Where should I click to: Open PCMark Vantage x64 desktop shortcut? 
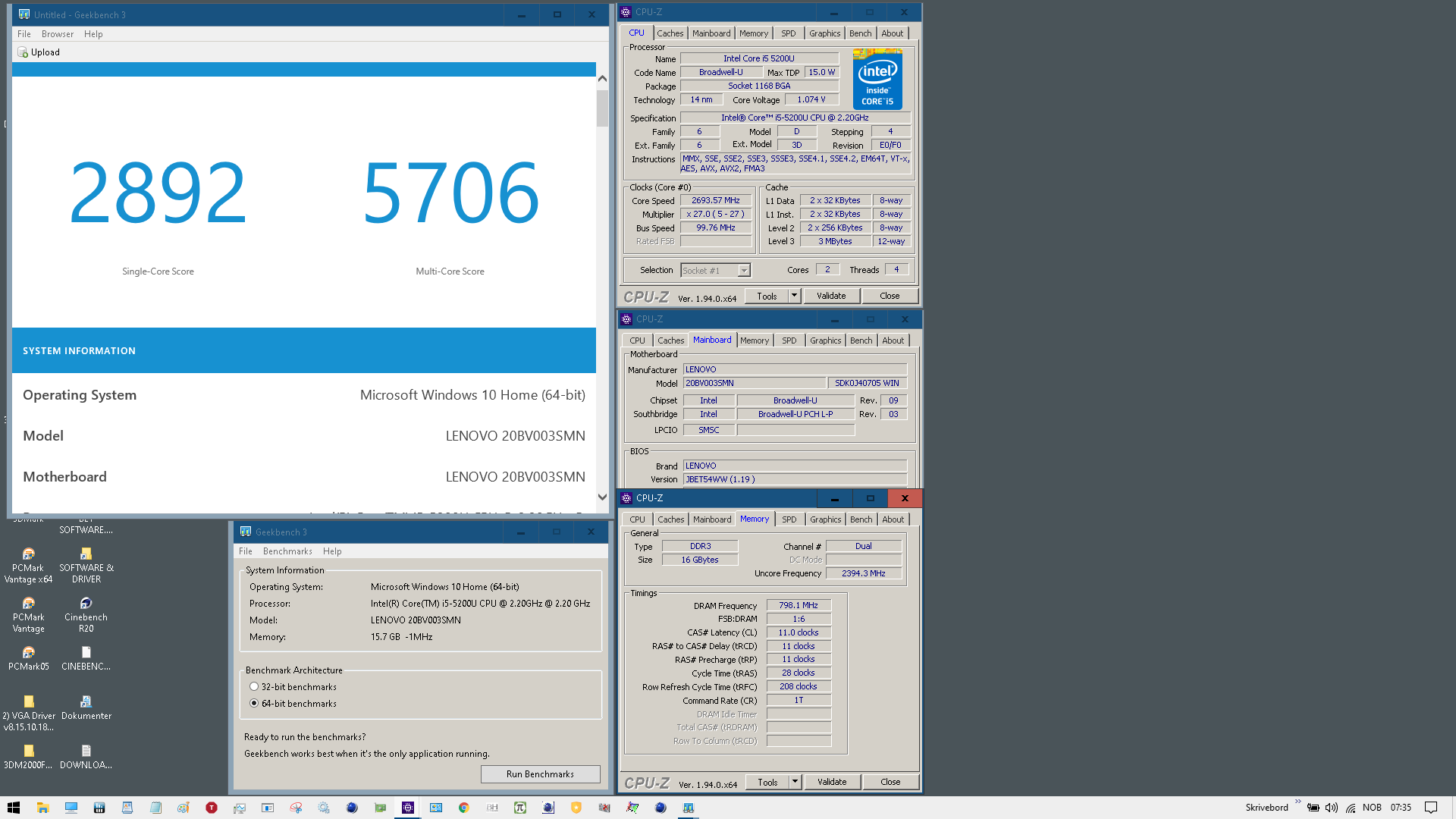point(28,565)
